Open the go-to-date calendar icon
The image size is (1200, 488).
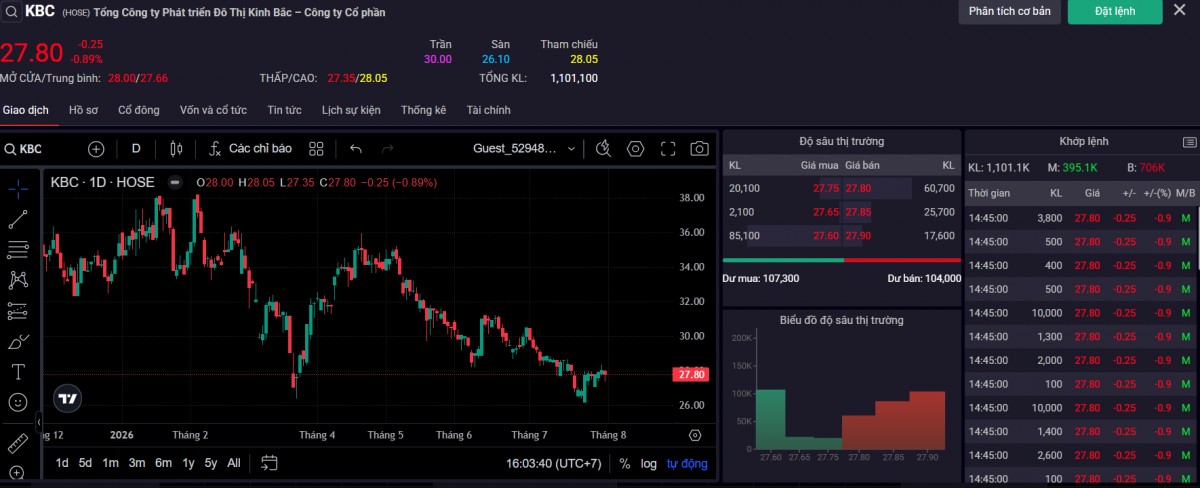(x=269, y=463)
